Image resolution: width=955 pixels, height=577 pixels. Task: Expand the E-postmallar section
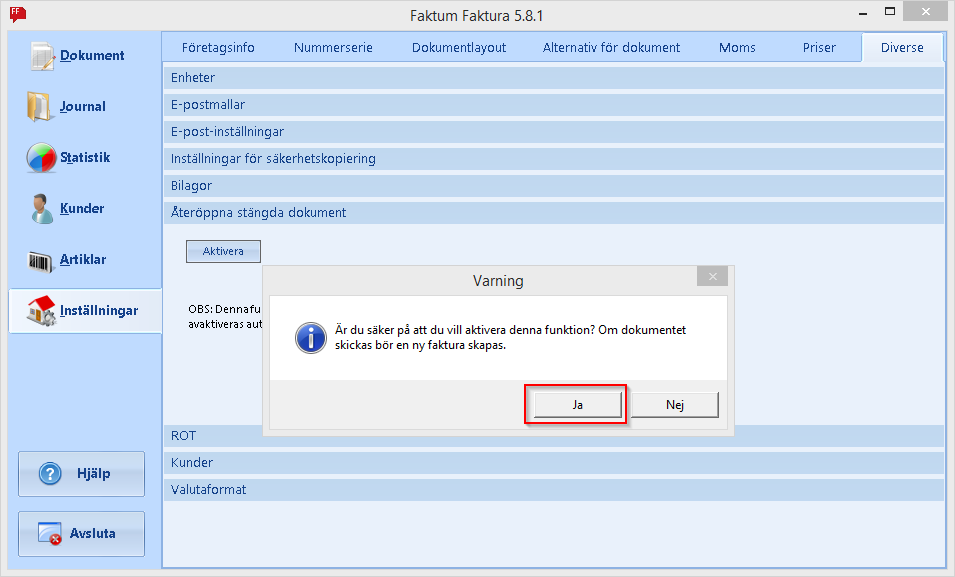pos(554,105)
